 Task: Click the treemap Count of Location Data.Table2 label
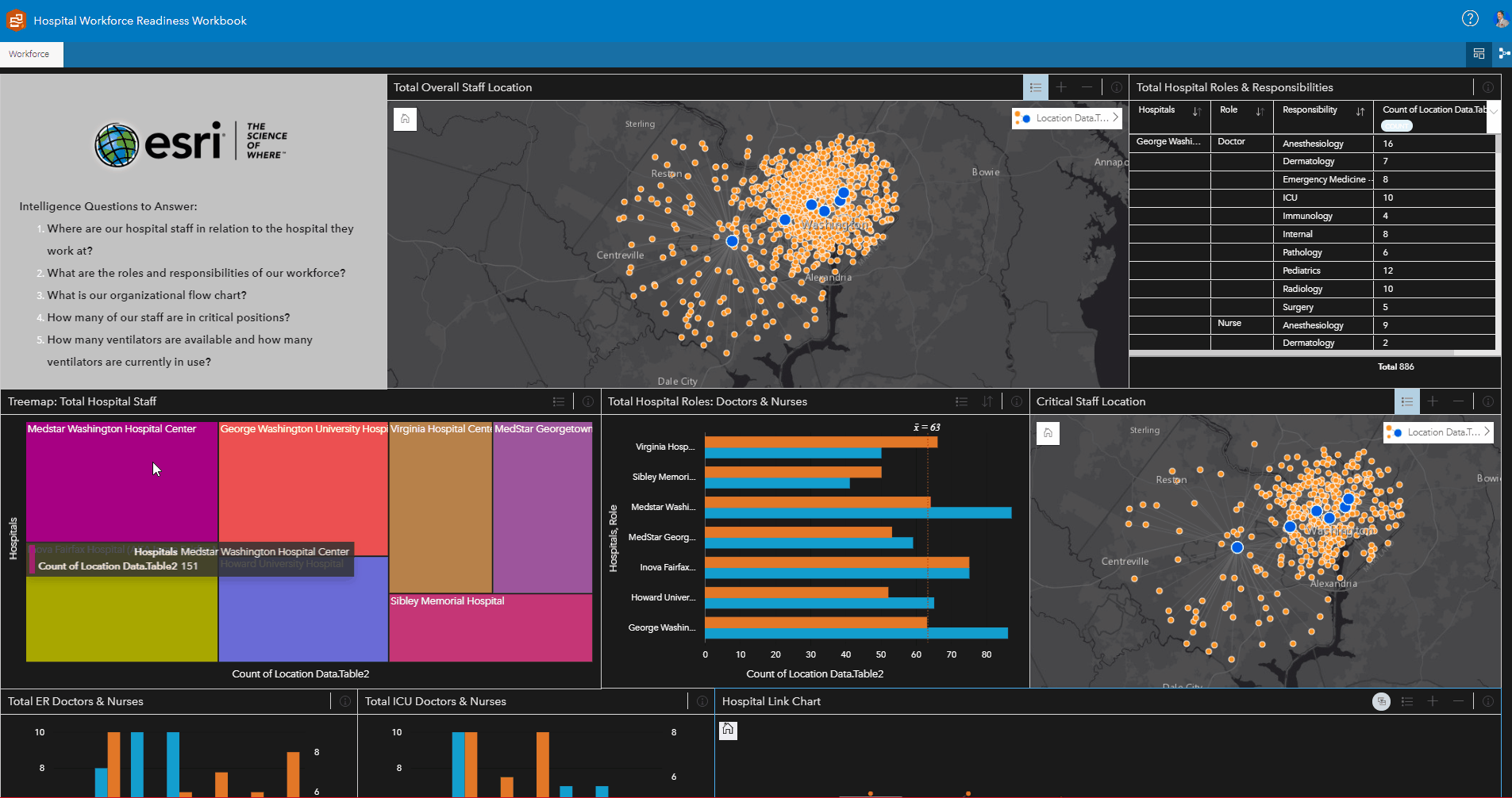(x=300, y=673)
